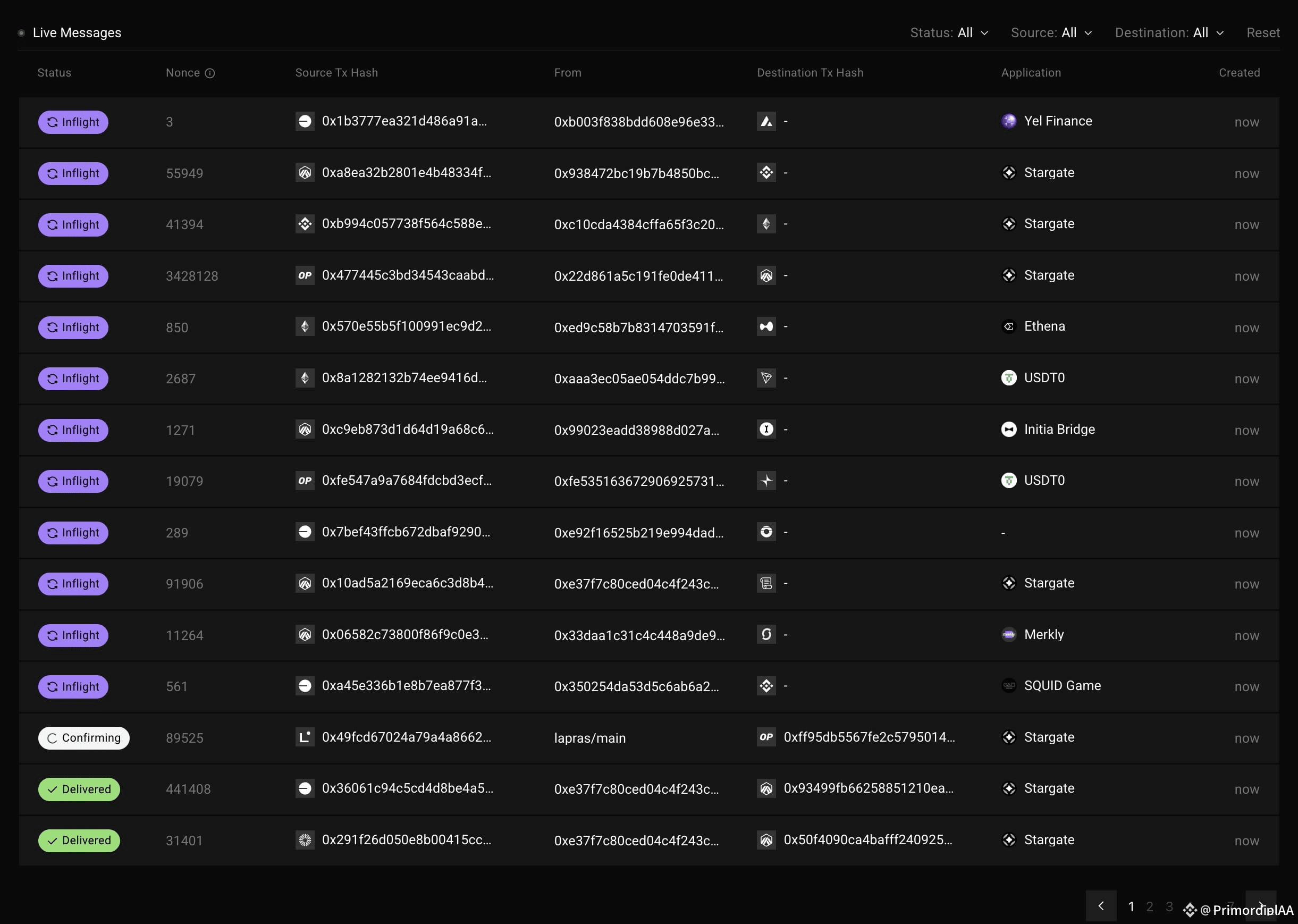Click Ethereum icon beside 0x570e55b5f100991ec9d2

(x=305, y=326)
